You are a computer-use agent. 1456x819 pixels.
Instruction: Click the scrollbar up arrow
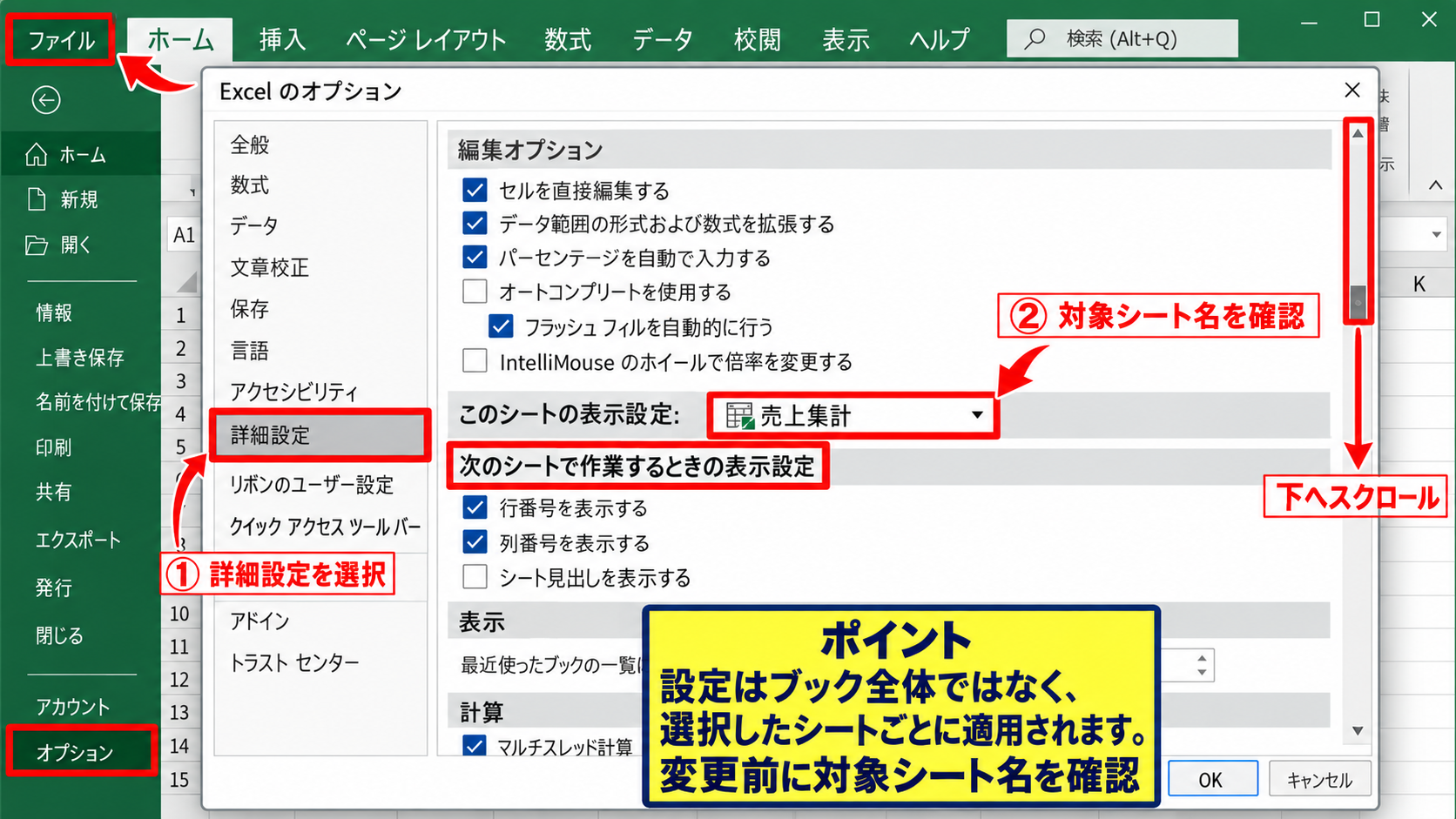(x=1358, y=133)
